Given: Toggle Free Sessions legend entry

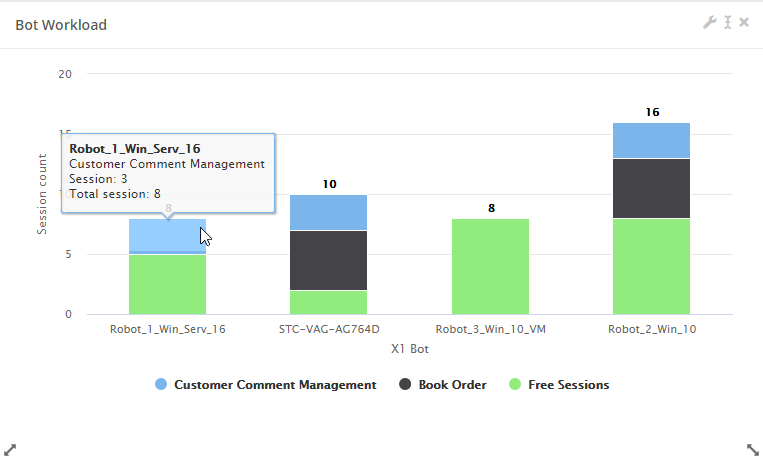Looking at the screenshot, I should 559,385.
